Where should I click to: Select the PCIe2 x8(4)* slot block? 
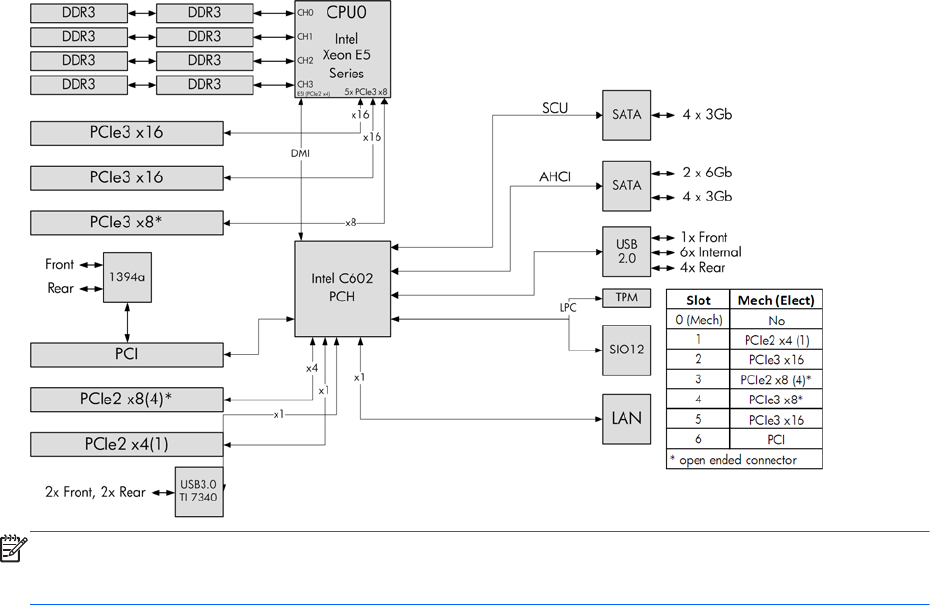[127, 400]
